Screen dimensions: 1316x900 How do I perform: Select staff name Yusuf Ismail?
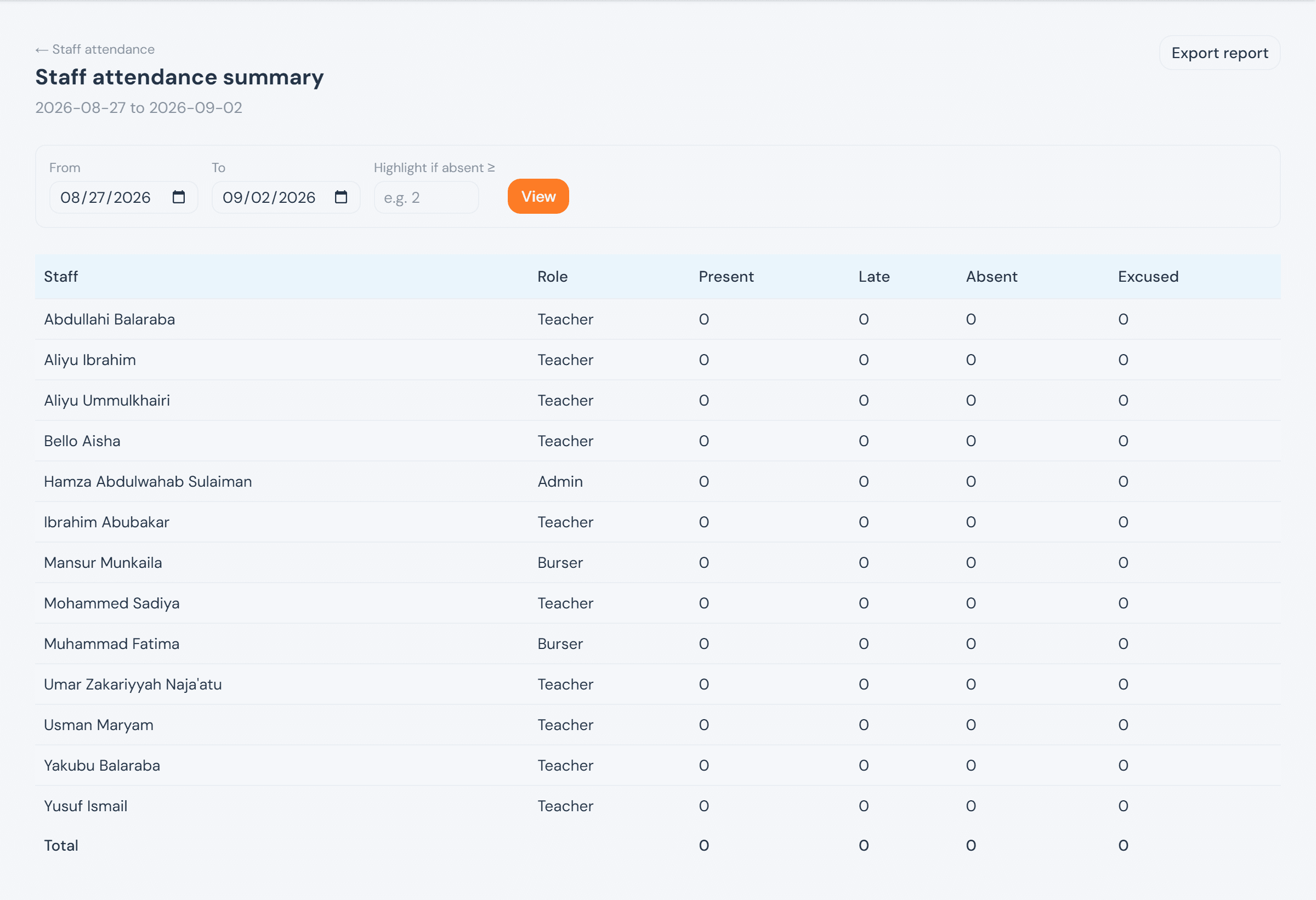coord(86,806)
